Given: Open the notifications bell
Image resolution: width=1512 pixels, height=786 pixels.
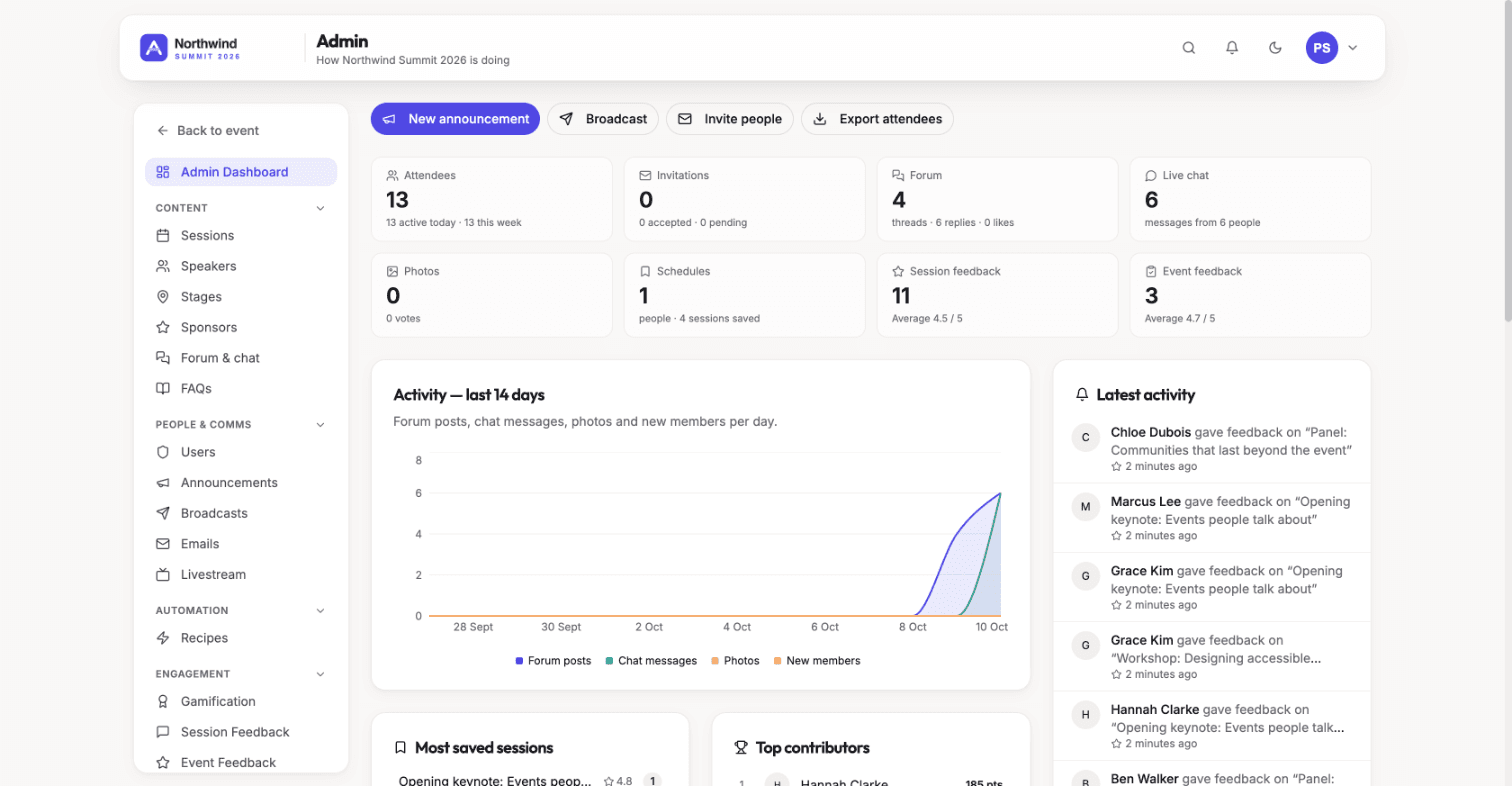Looking at the screenshot, I should [x=1232, y=47].
